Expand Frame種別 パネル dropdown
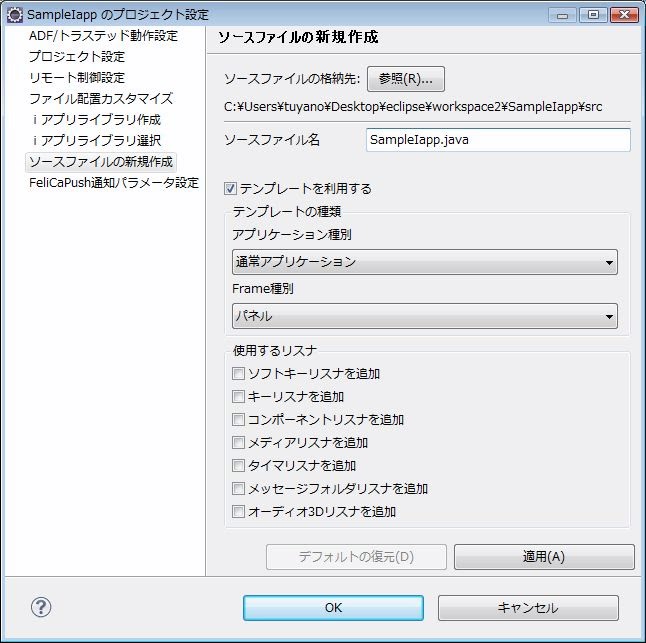 (424, 316)
